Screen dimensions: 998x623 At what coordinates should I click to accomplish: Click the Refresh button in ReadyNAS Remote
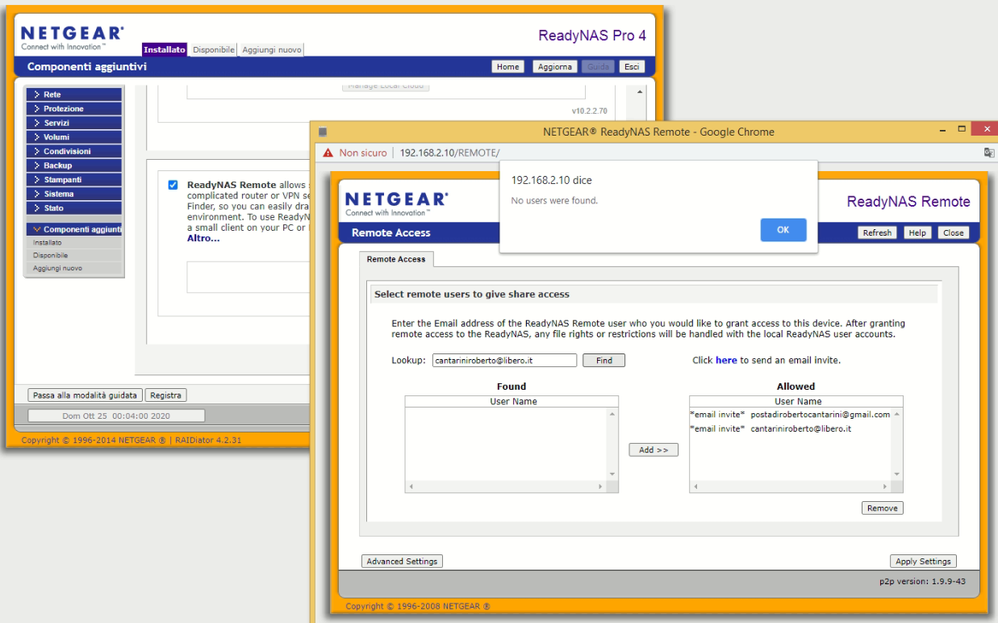click(x=877, y=233)
